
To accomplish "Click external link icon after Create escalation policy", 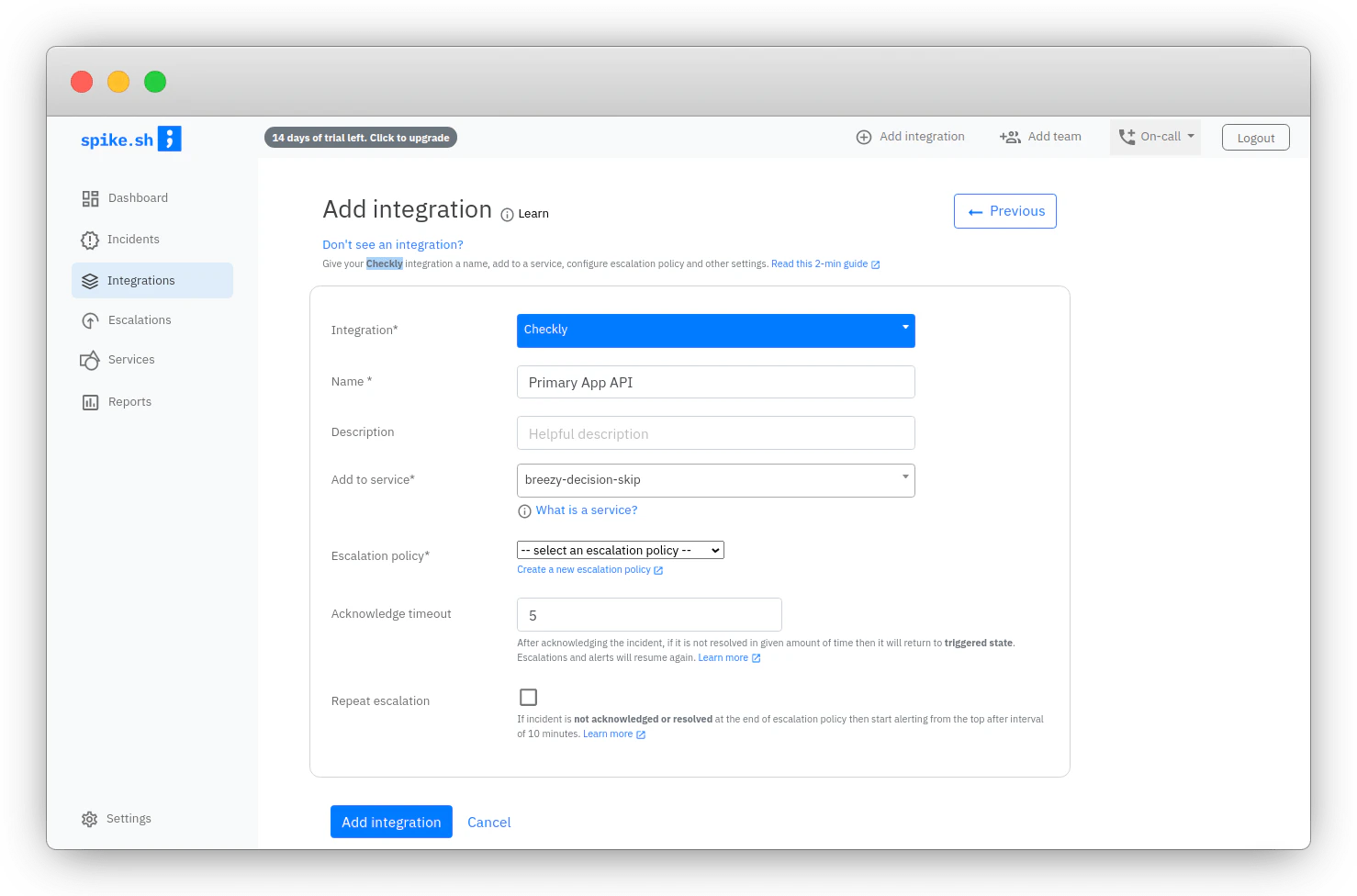I will (658, 570).
